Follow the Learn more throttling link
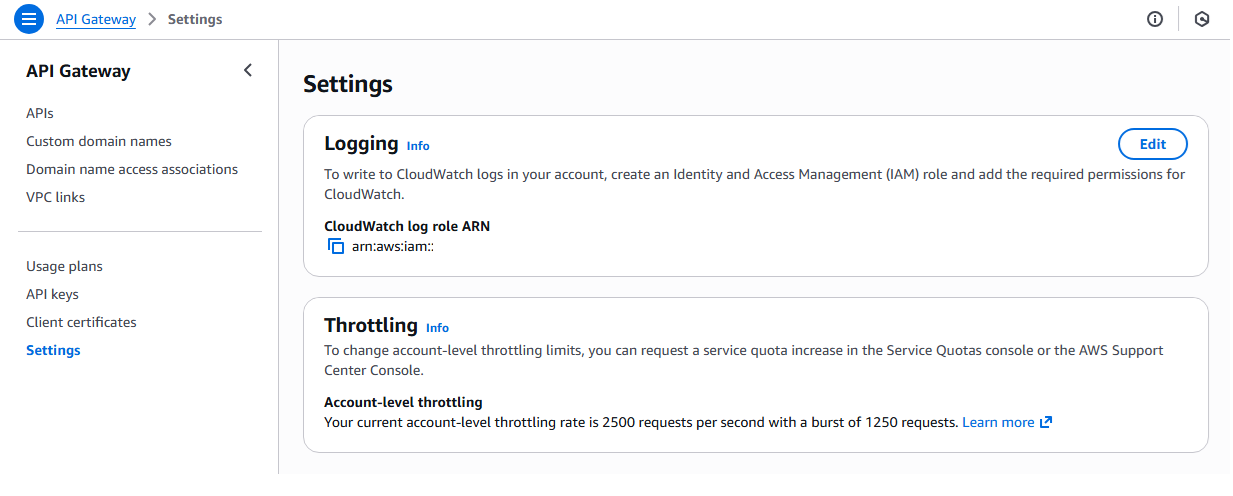Screen dimensions: 1233x496 pyautogui.click(x=998, y=422)
